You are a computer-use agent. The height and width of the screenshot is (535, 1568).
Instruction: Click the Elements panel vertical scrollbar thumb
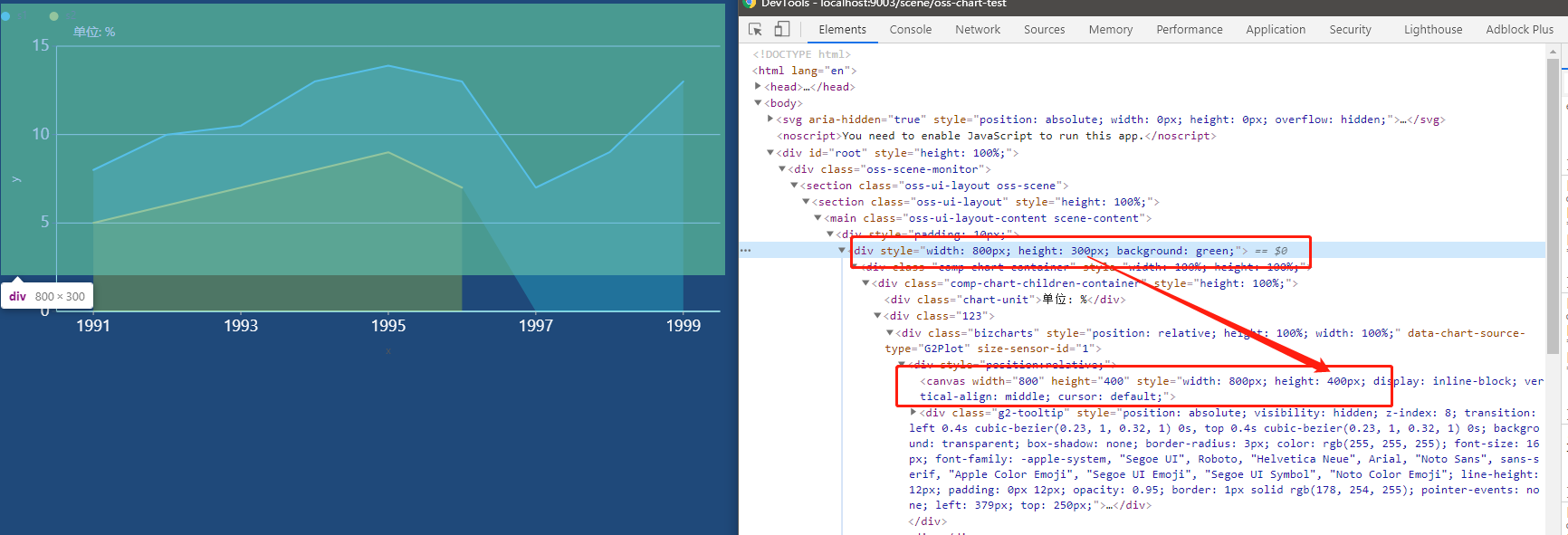pyautogui.click(x=1553, y=206)
